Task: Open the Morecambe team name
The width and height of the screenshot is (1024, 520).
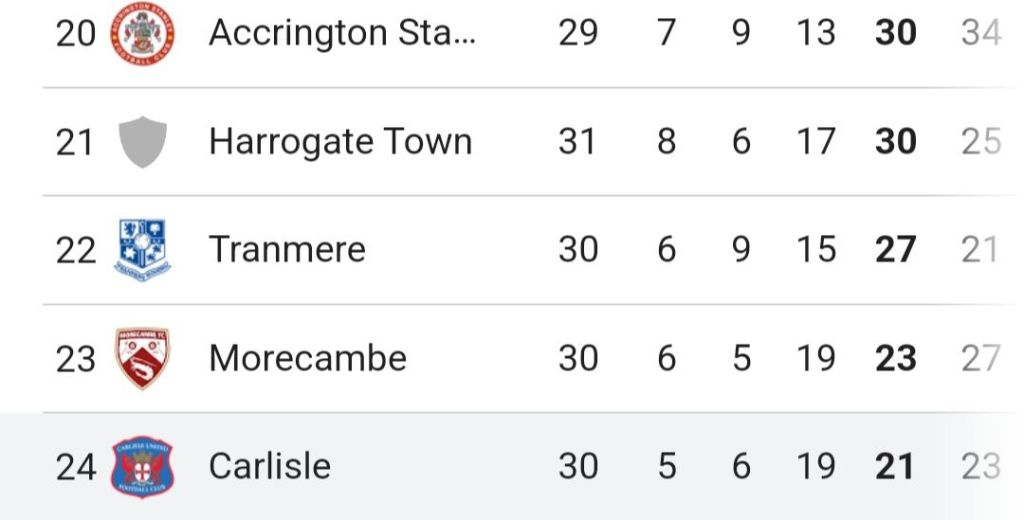Action: coord(308,358)
